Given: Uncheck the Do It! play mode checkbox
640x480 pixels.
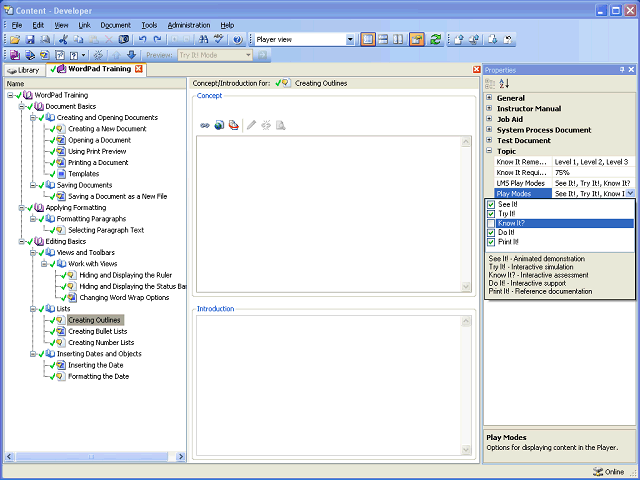Looking at the screenshot, I should (x=491, y=233).
